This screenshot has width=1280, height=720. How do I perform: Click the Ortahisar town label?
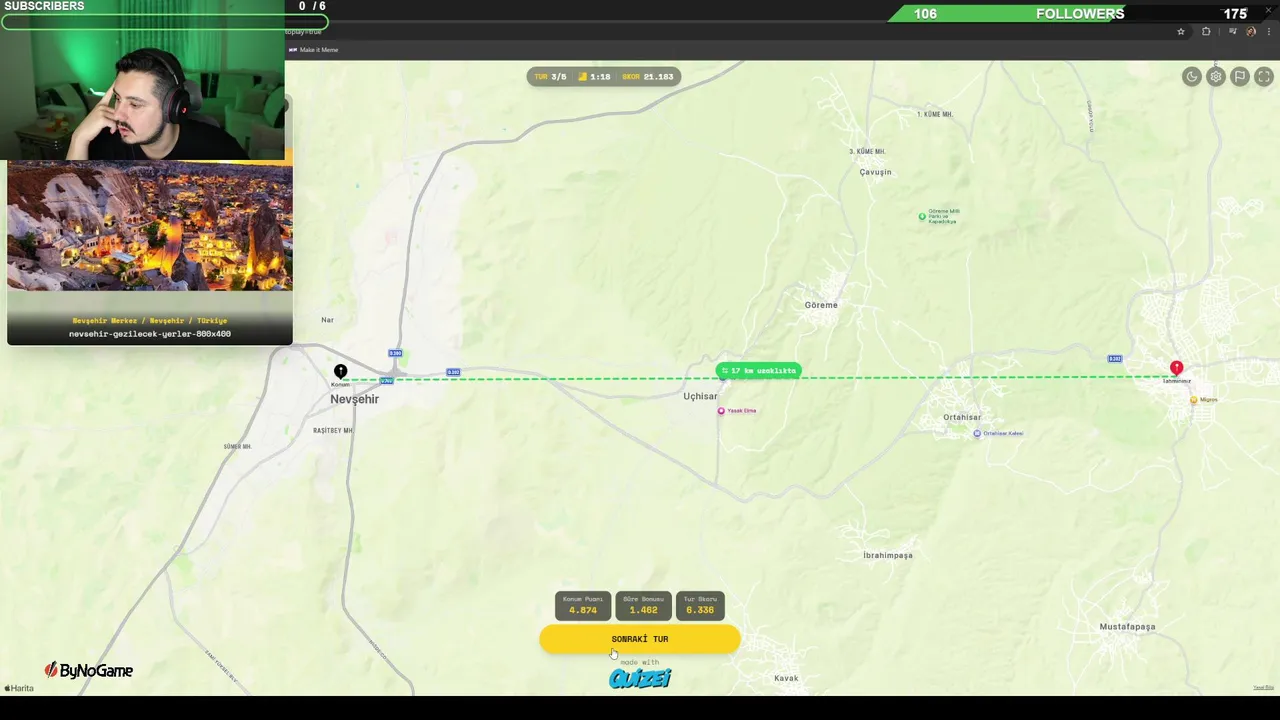pos(962,417)
